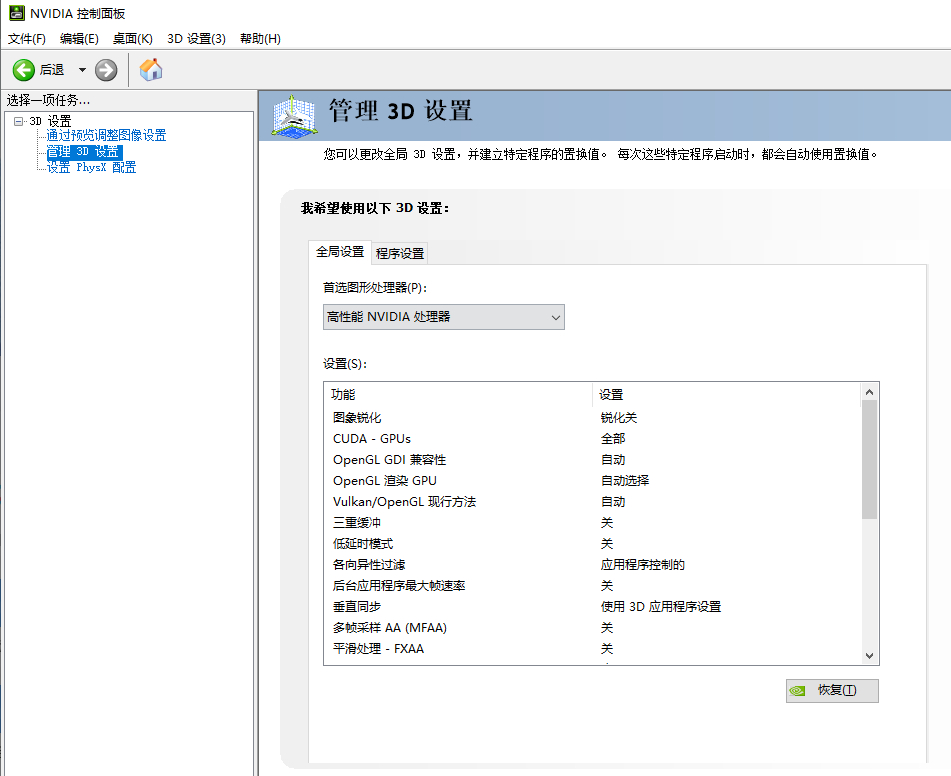Select the 垂直同步 row

[593, 607]
